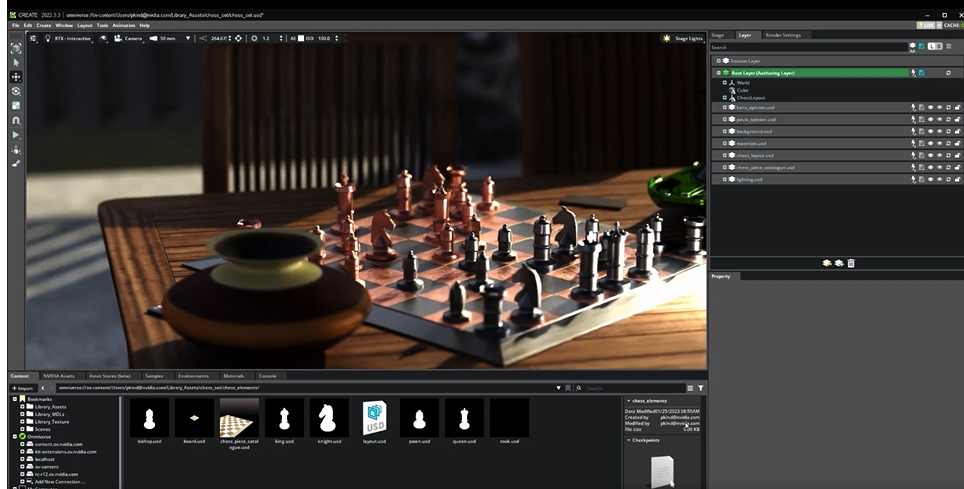Click the filter icon in Content browser
Viewport: 964px width, 489px height.
[701, 388]
